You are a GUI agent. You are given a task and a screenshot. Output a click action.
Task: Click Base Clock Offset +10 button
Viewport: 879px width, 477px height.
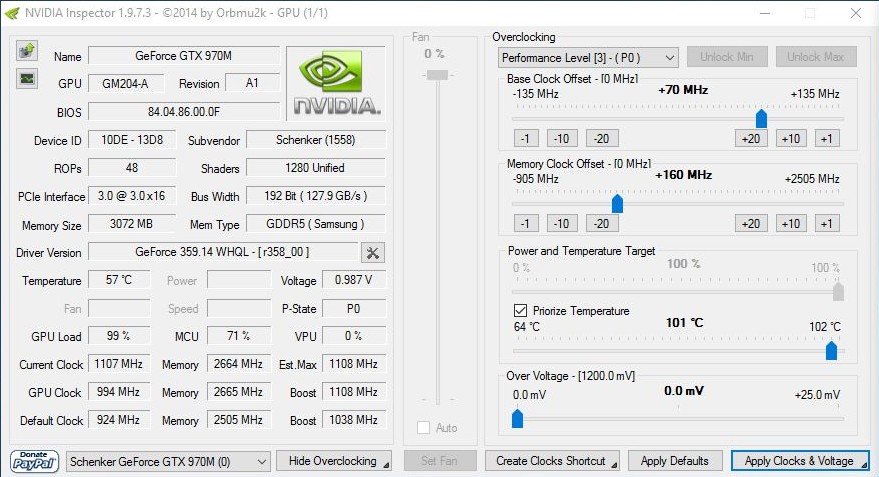click(x=791, y=138)
